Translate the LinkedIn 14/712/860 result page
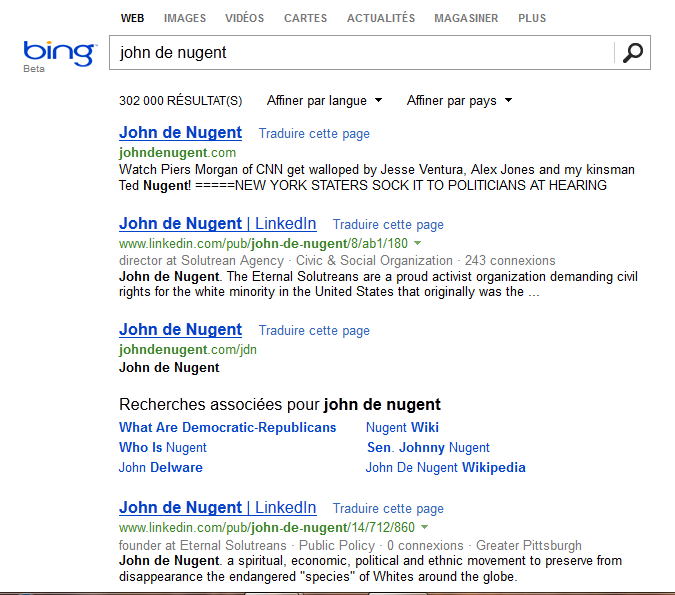Image resolution: width=675 pixels, height=595 pixels. tap(388, 508)
